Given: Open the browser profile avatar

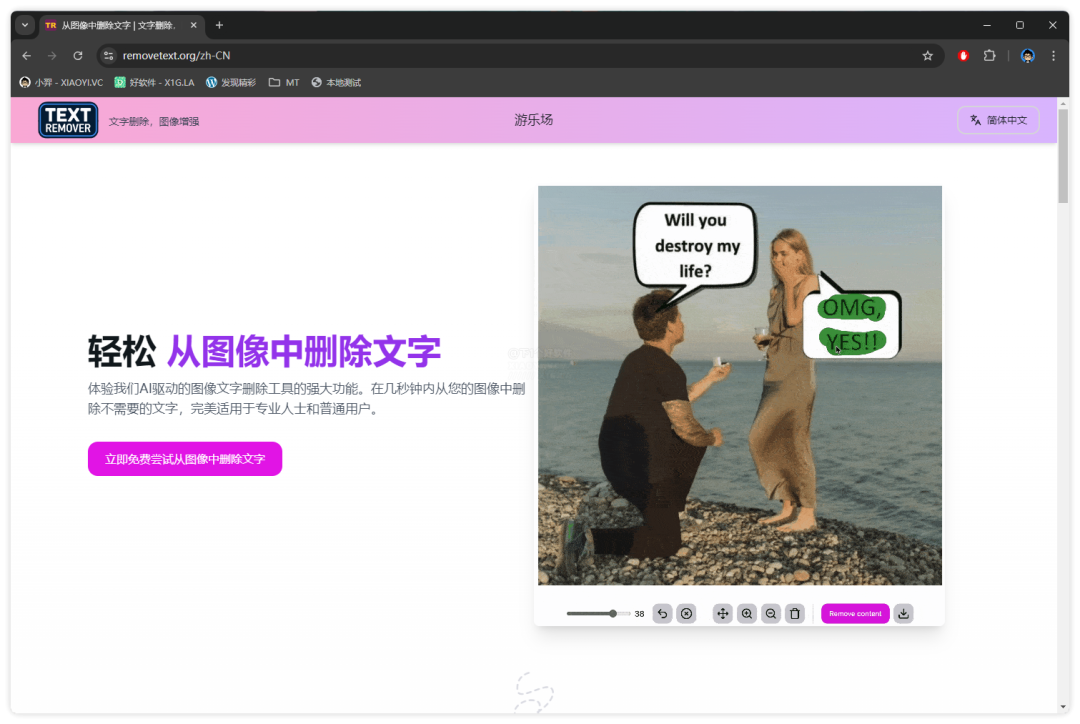Looking at the screenshot, I should coord(1028,56).
